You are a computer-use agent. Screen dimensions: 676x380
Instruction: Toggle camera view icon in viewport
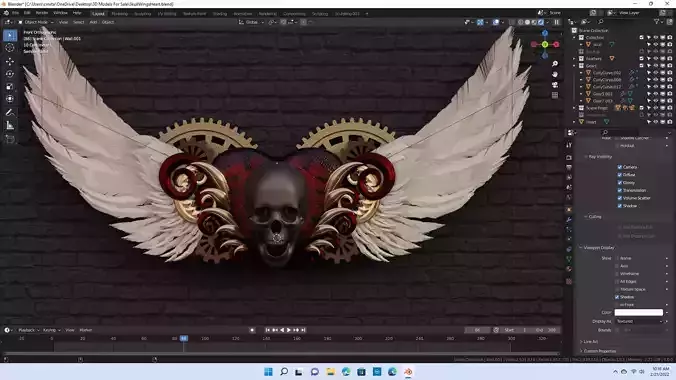coord(555,85)
